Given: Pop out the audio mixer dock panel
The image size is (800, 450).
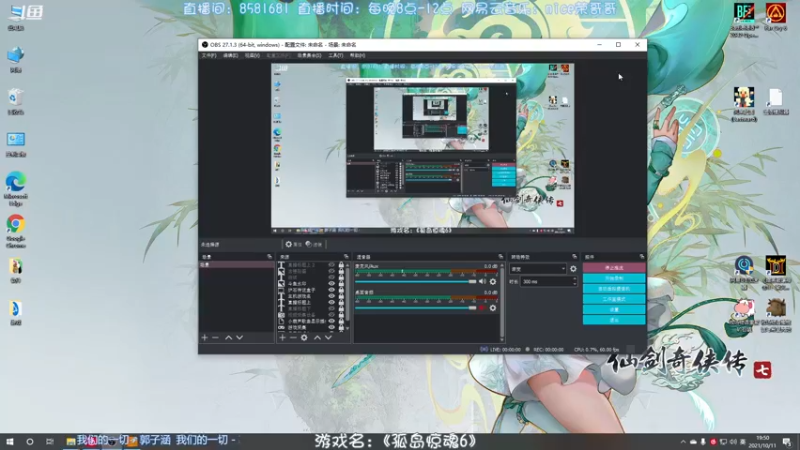Looking at the screenshot, I should (501, 257).
